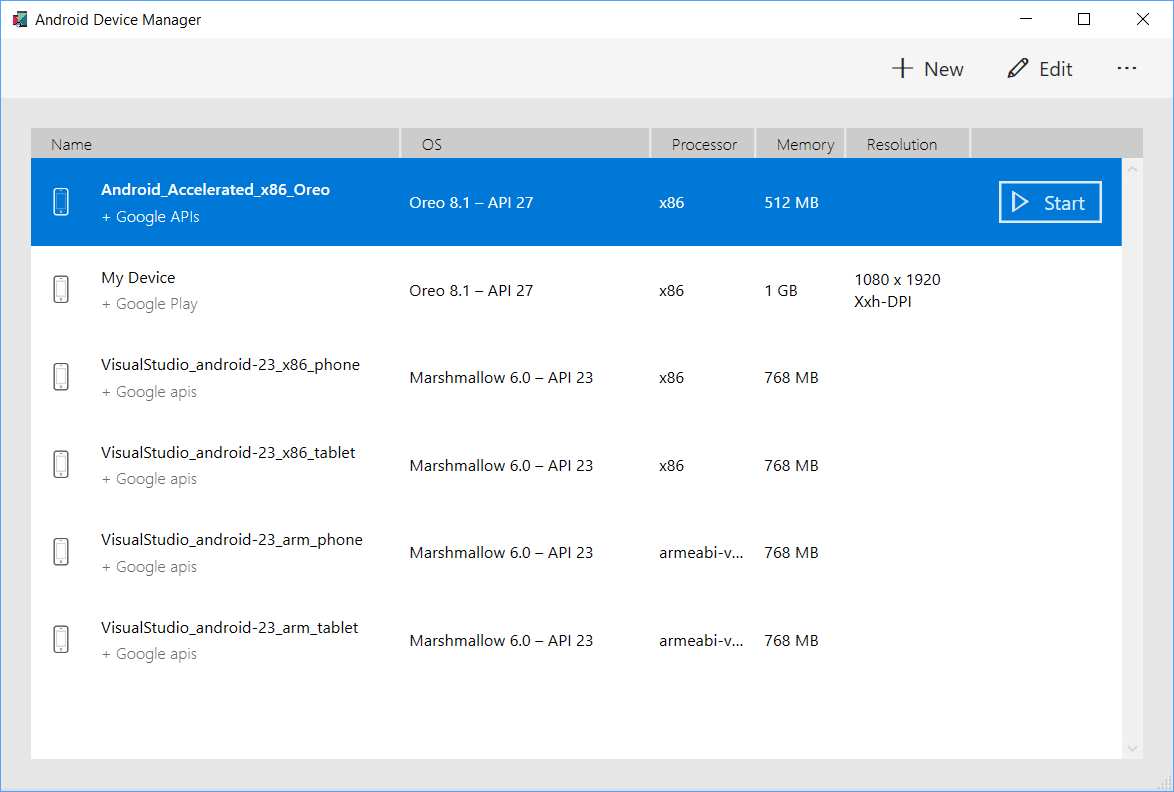This screenshot has height=792, width=1174.
Task: Click the phone icon beside VisualStudio_android-23_x86_tablet
Action: coord(61,464)
